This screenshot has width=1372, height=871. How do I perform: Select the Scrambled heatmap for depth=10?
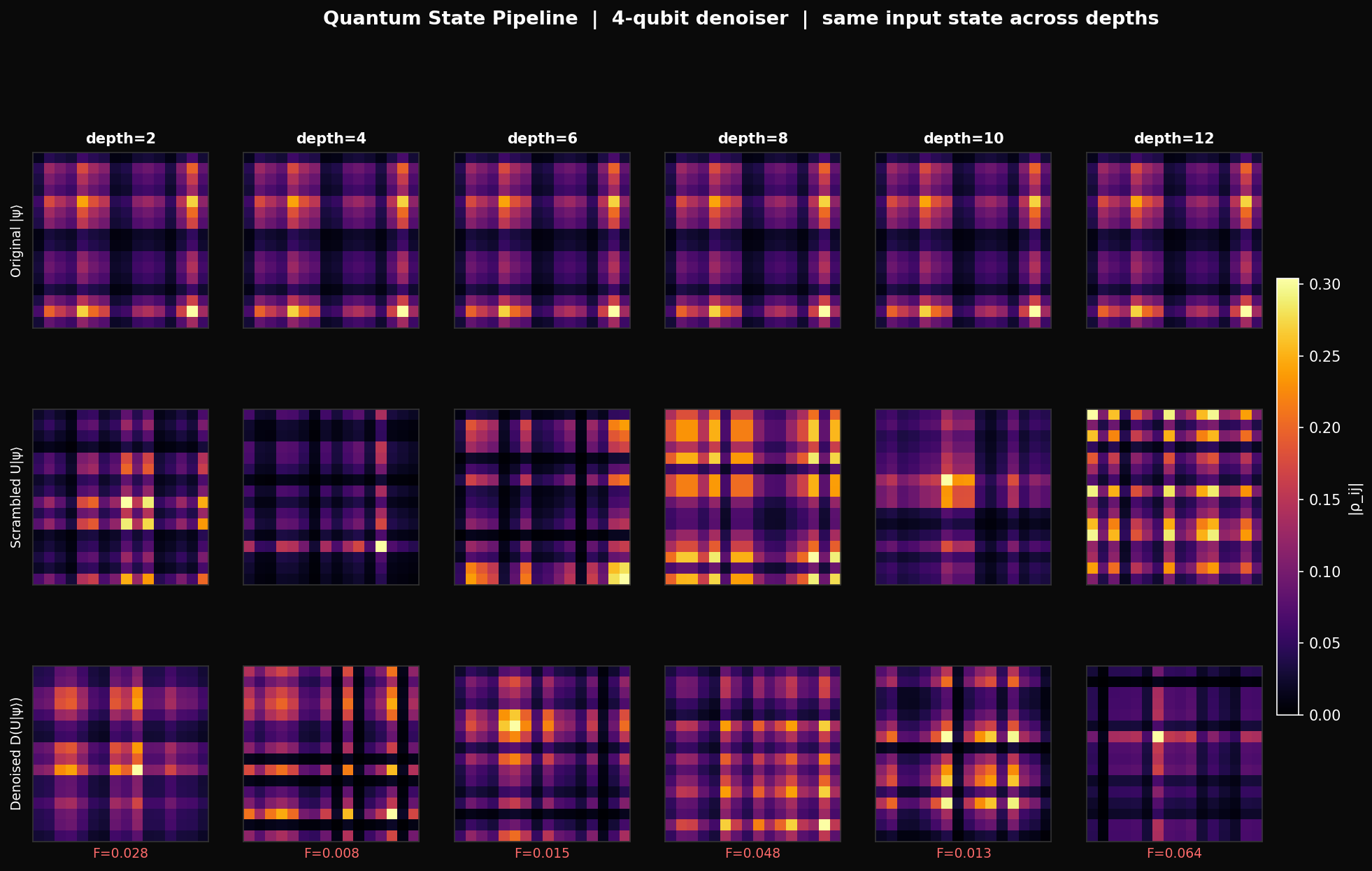tap(963, 497)
